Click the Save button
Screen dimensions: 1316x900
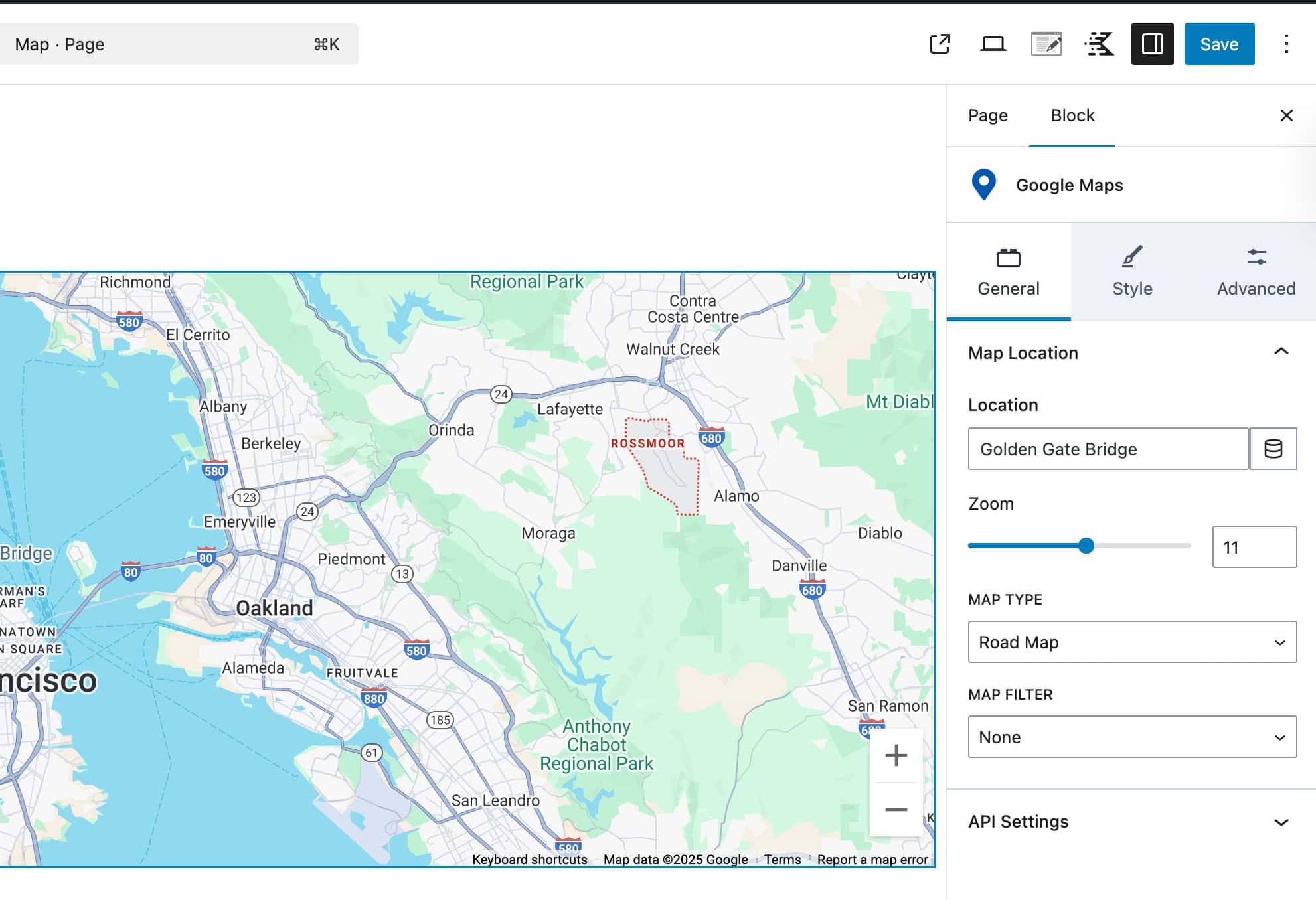click(x=1219, y=44)
